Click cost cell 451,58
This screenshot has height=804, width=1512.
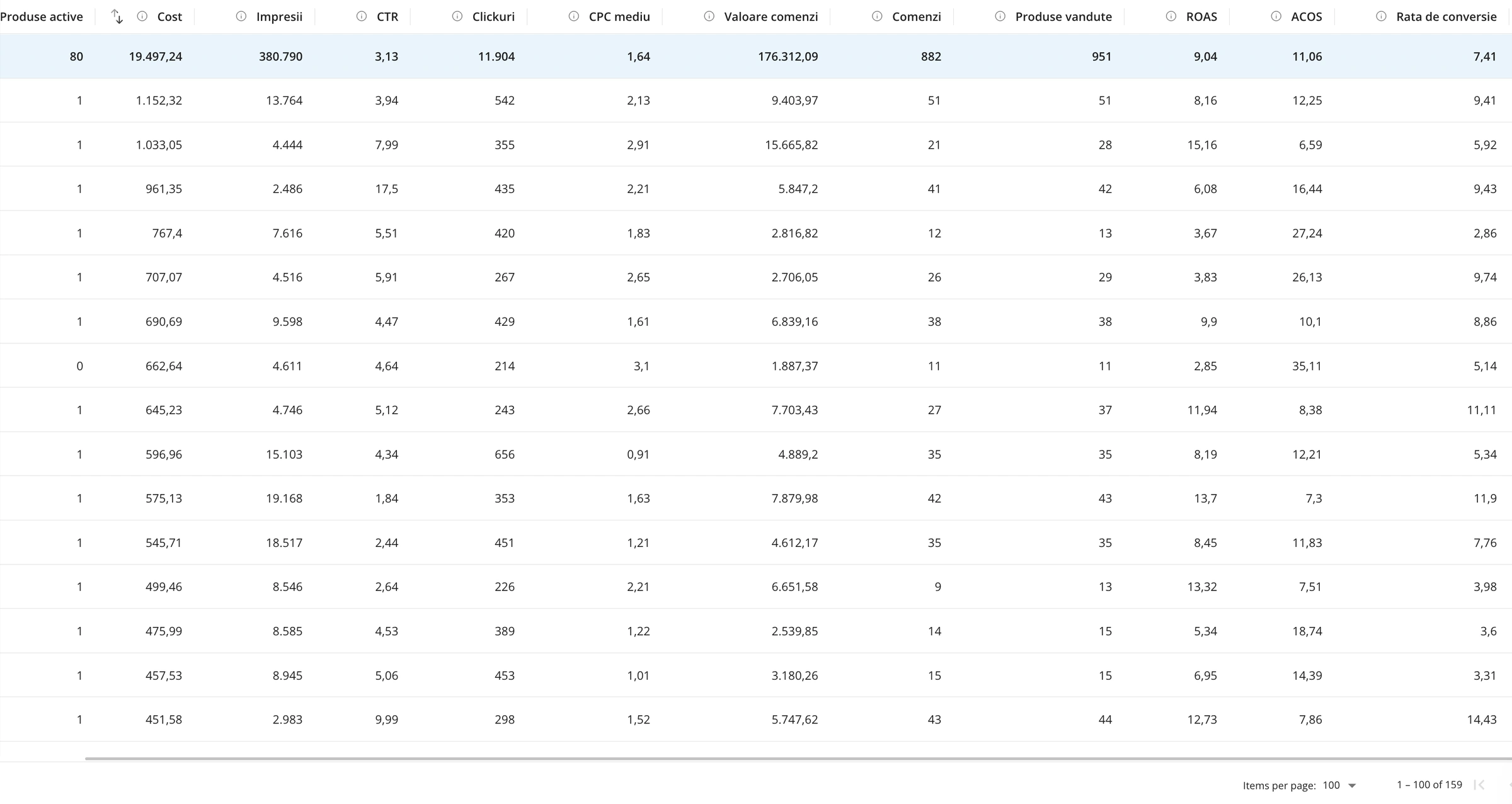(x=164, y=720)
